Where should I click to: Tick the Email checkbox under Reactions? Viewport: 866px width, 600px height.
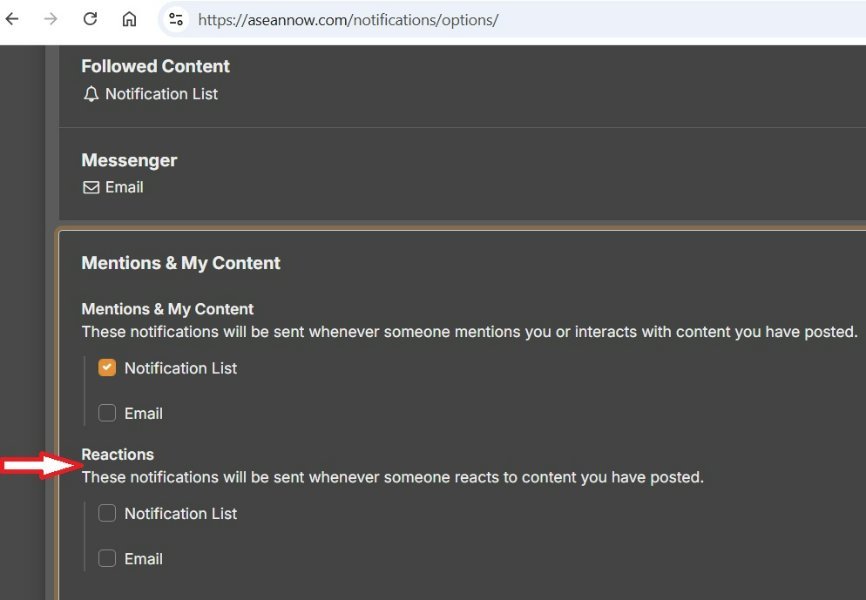pos(107,559)
